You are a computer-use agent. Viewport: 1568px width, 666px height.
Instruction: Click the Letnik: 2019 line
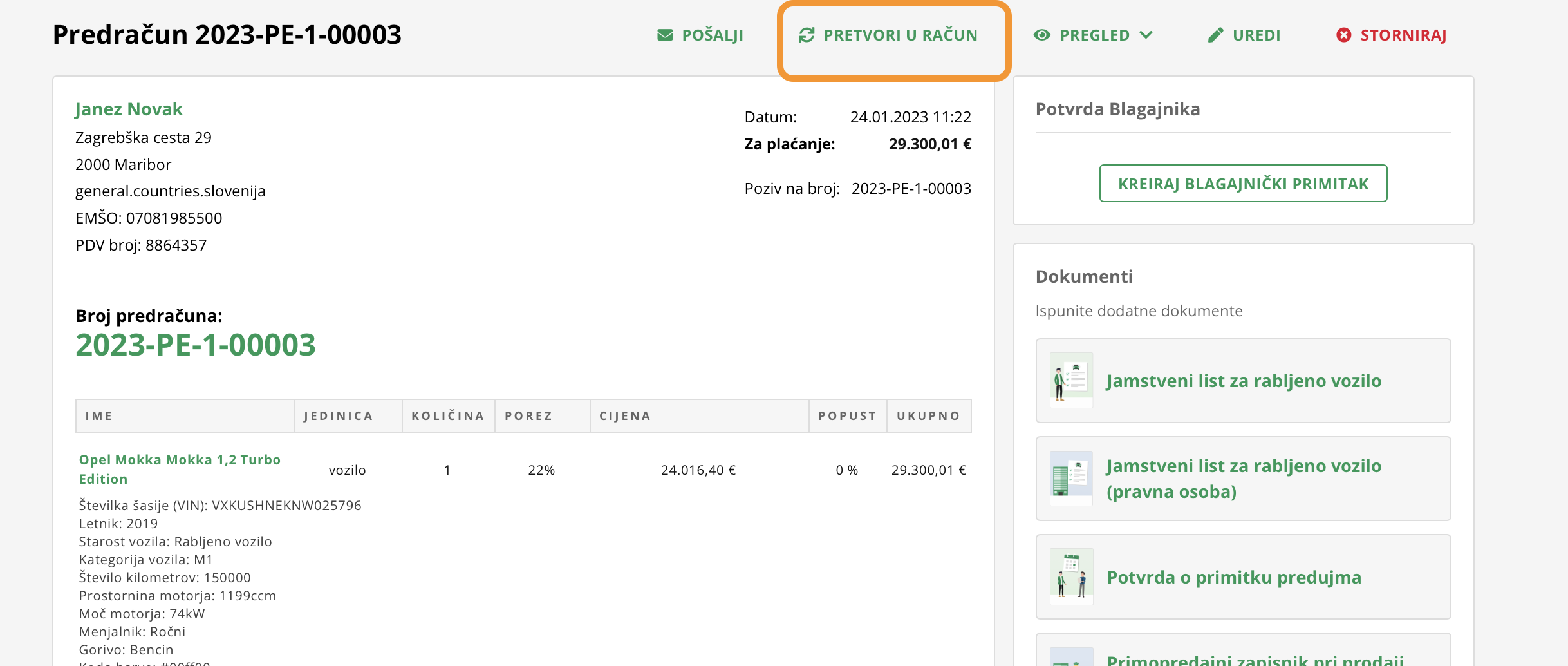coord(118,524)
